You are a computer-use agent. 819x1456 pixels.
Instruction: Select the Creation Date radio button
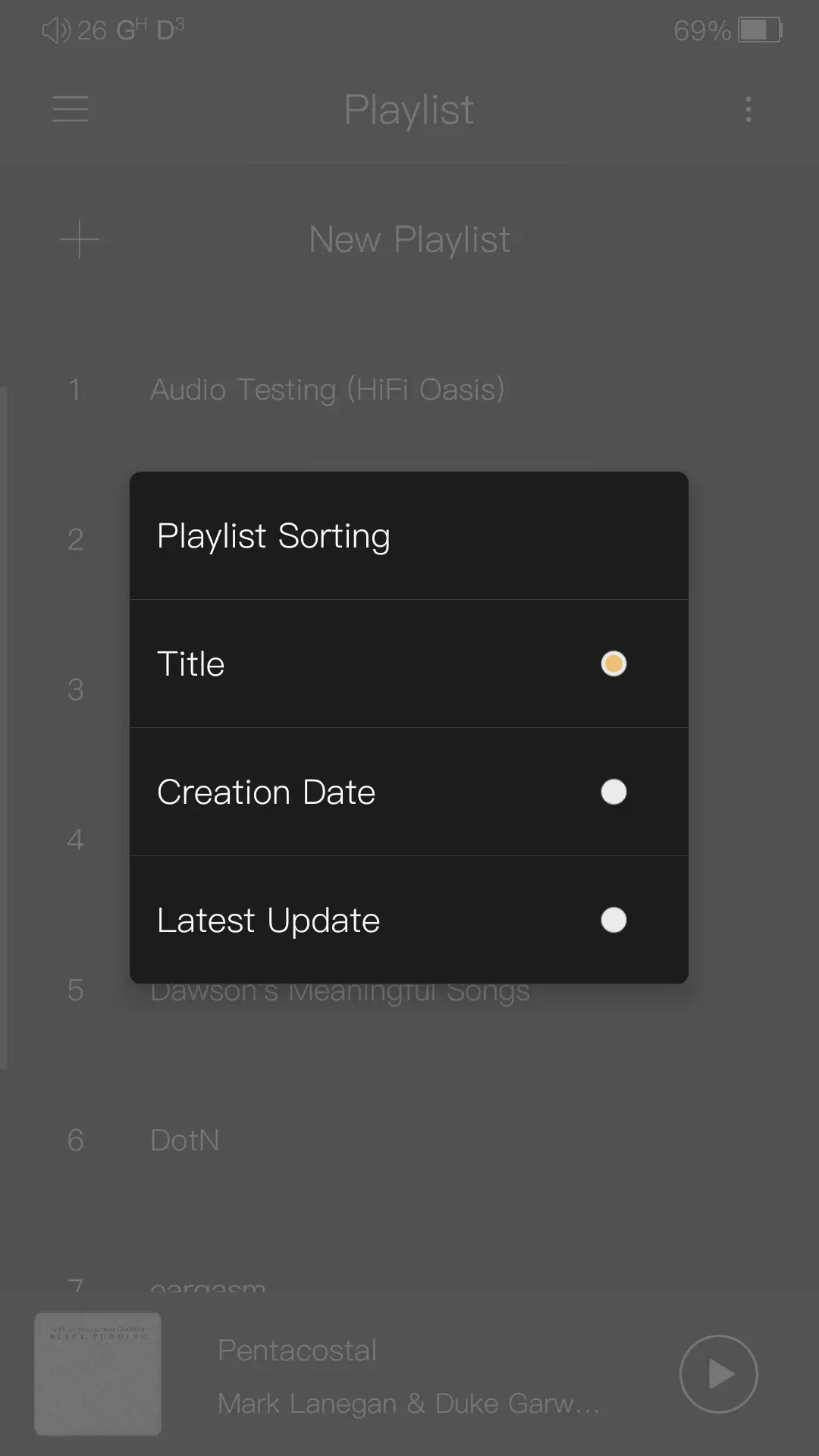pos(613,792)
